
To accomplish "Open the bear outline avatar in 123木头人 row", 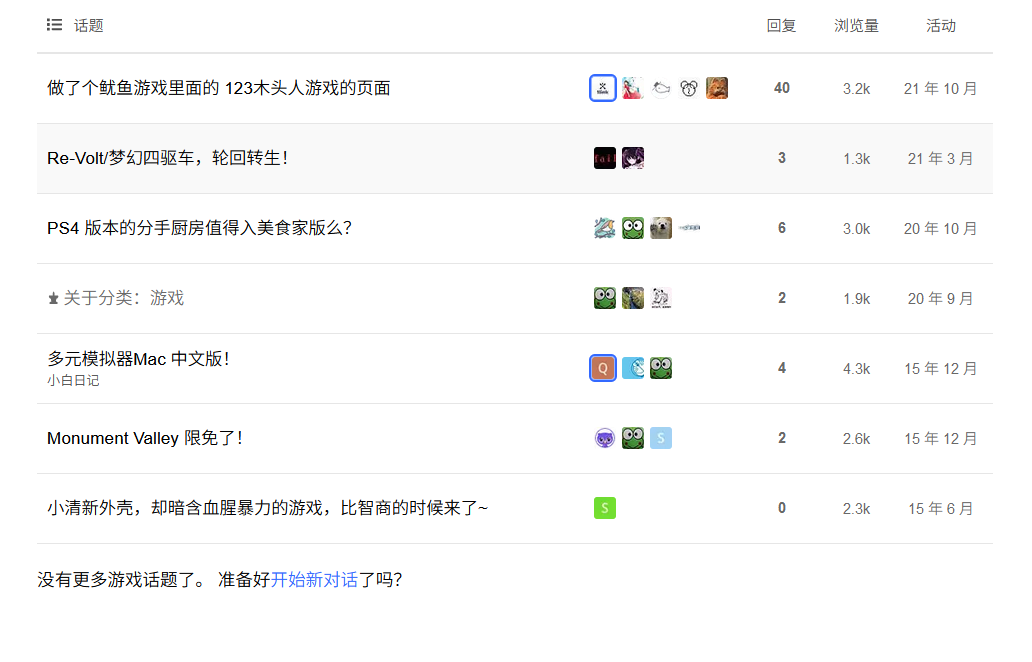I will 689,88.
